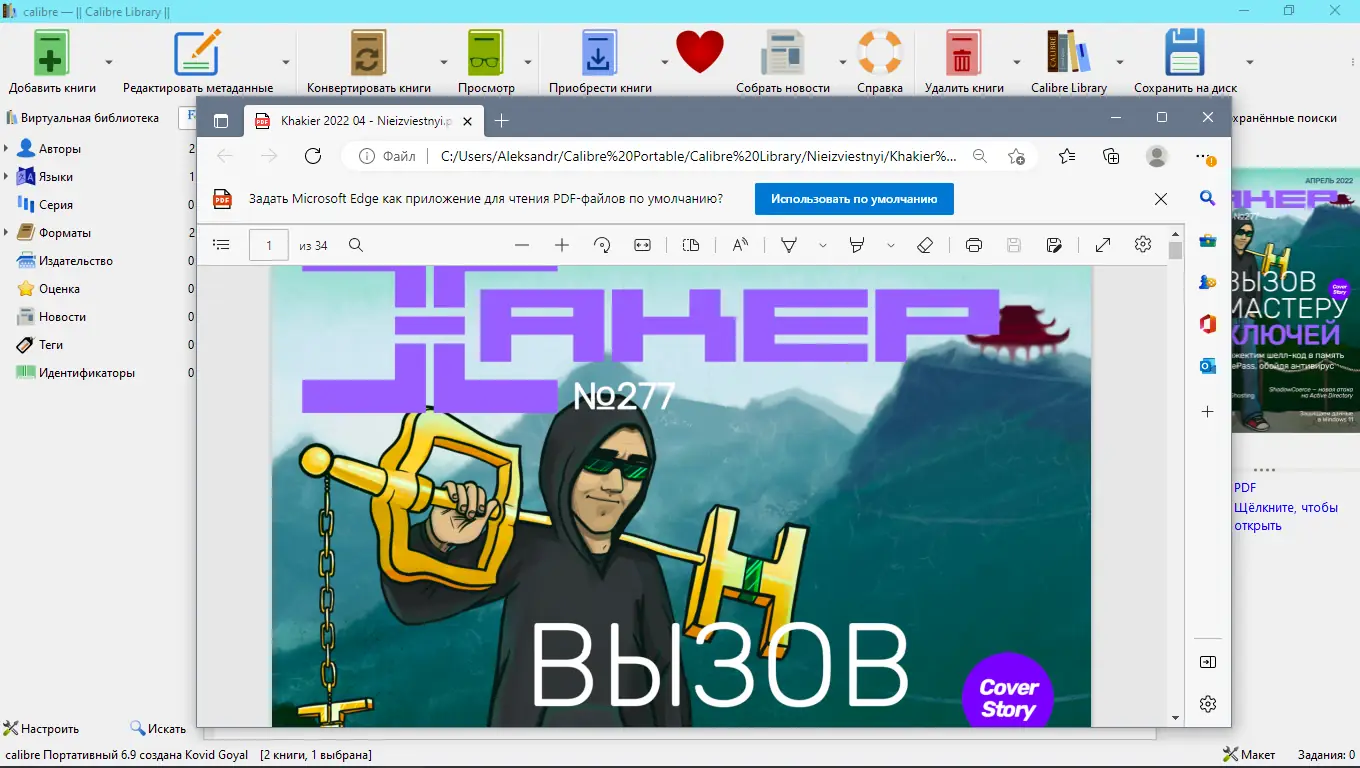The image size is (1360, 768).
Task: Click the PDF search magnifier icon
Action: tap(355, 245)
